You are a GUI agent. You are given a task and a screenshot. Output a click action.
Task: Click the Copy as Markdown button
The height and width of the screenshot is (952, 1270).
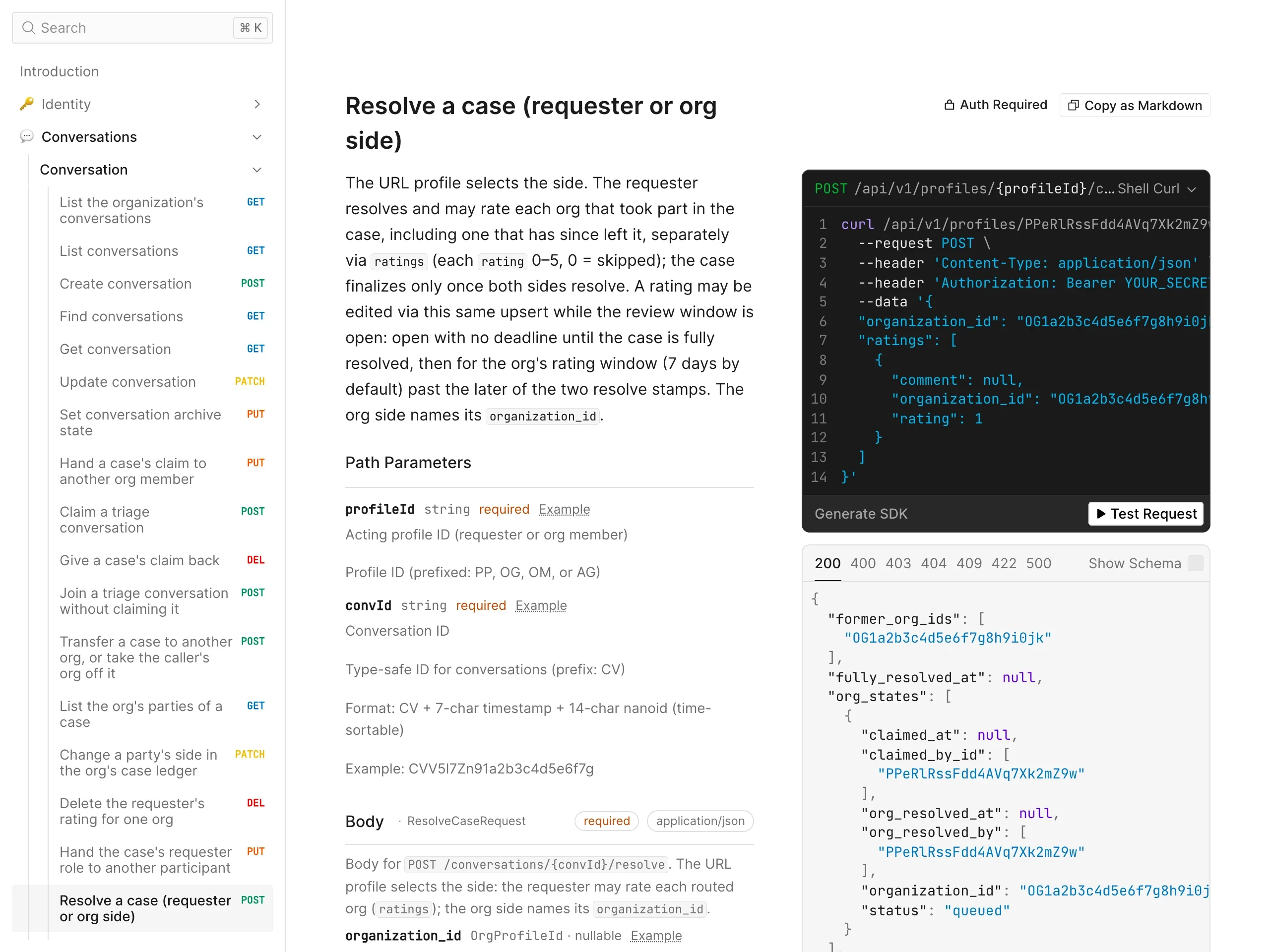1134,106
